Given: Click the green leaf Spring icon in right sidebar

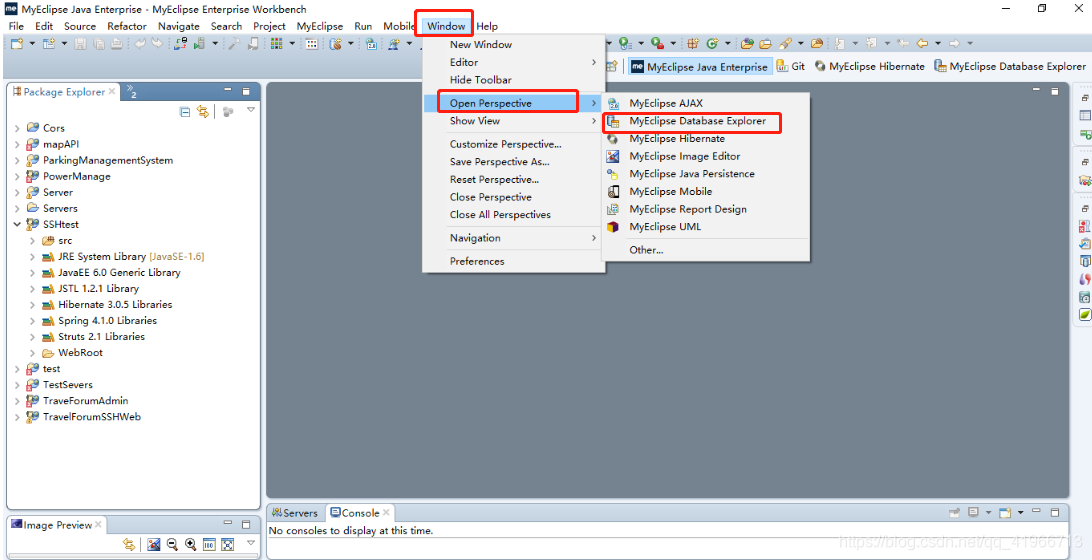Looking at the screenshot, I should tap(1084, 315).
